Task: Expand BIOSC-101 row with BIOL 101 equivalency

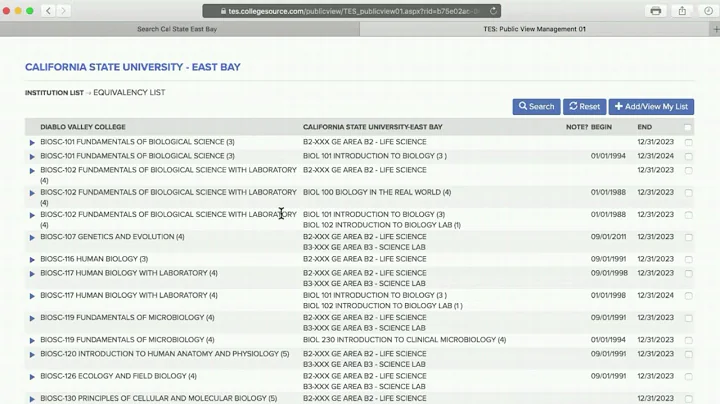Action: 32,157
